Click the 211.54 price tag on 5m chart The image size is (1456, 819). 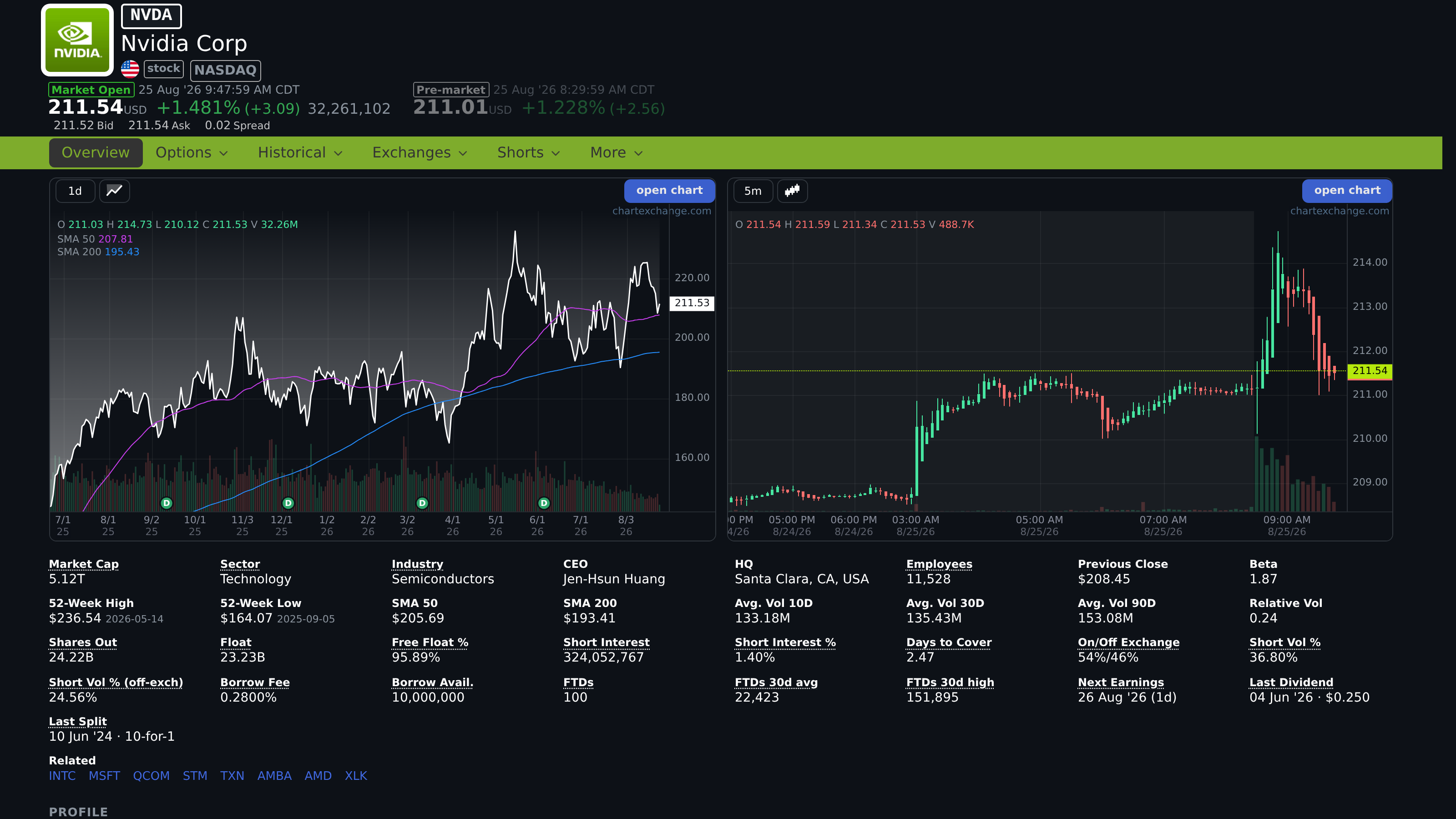(1370, 371)
